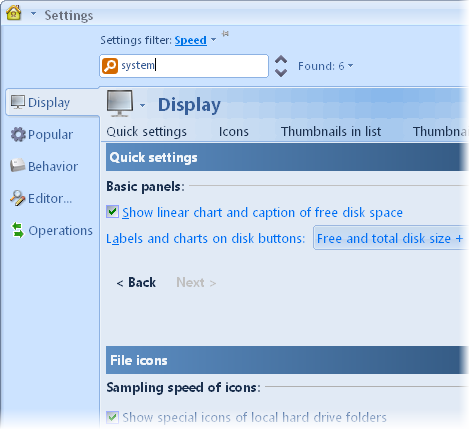Viewport: 470px width, 430px height.
Task: Open the 'Found: 6' results dropdown
Action: pyautogui.click(x=325, y=66)
